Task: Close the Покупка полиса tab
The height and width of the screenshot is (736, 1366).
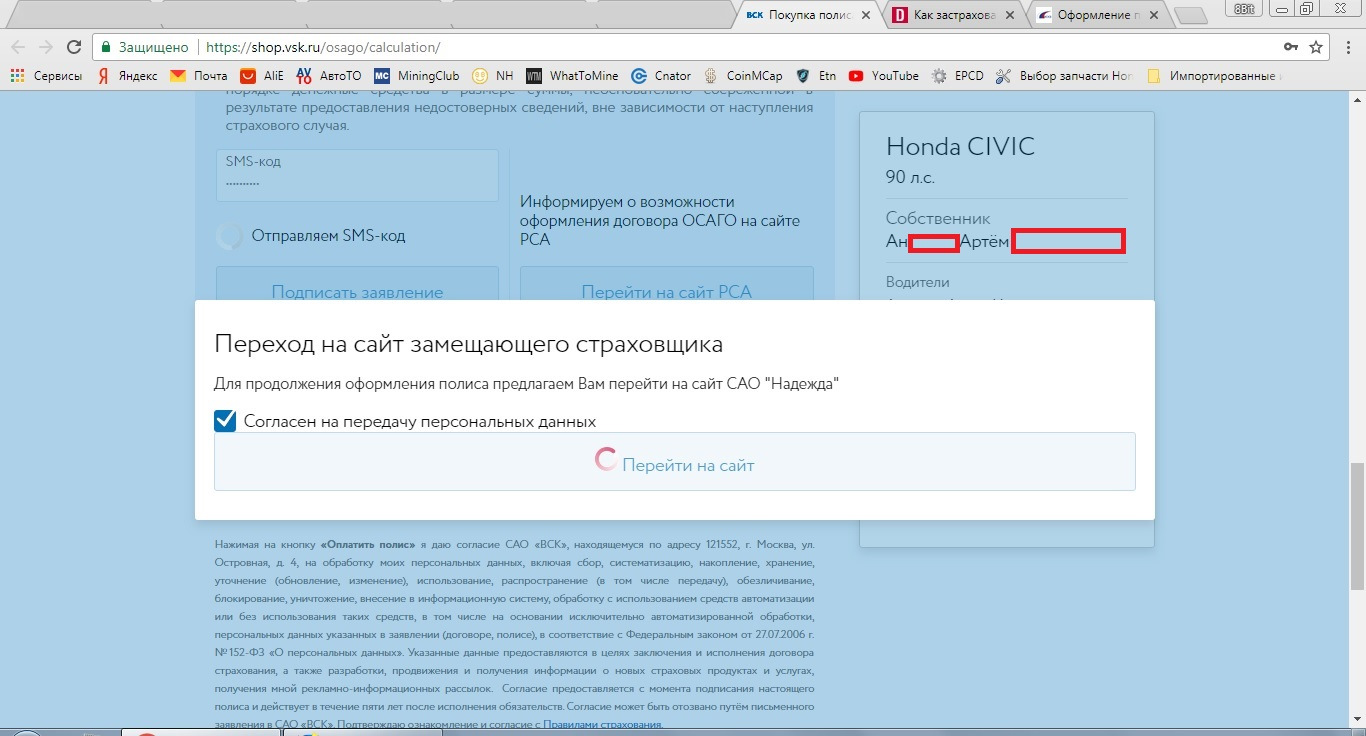Action: 866,15
